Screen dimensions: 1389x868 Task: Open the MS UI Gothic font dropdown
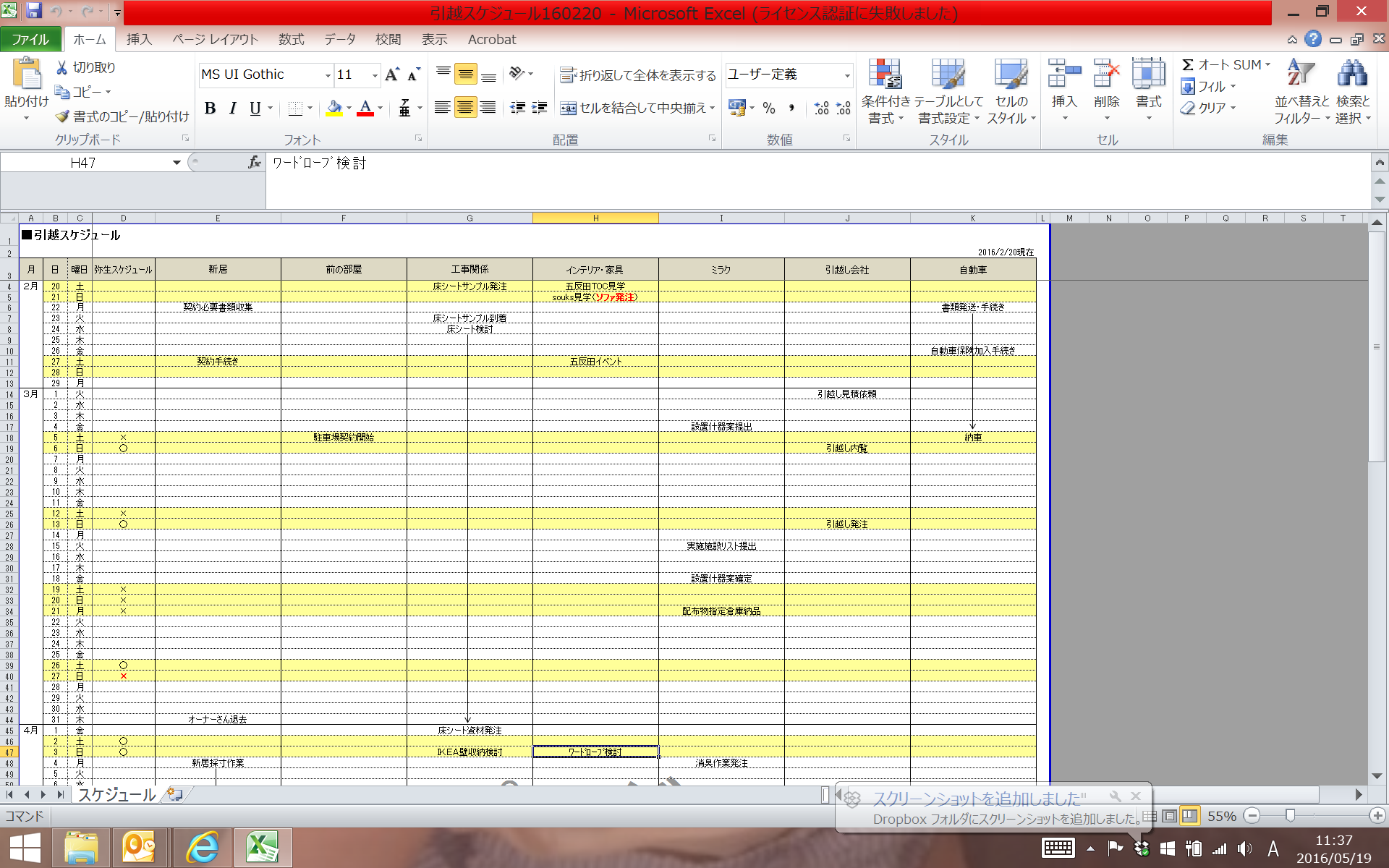pyautogui.click(x=328, y=75)
